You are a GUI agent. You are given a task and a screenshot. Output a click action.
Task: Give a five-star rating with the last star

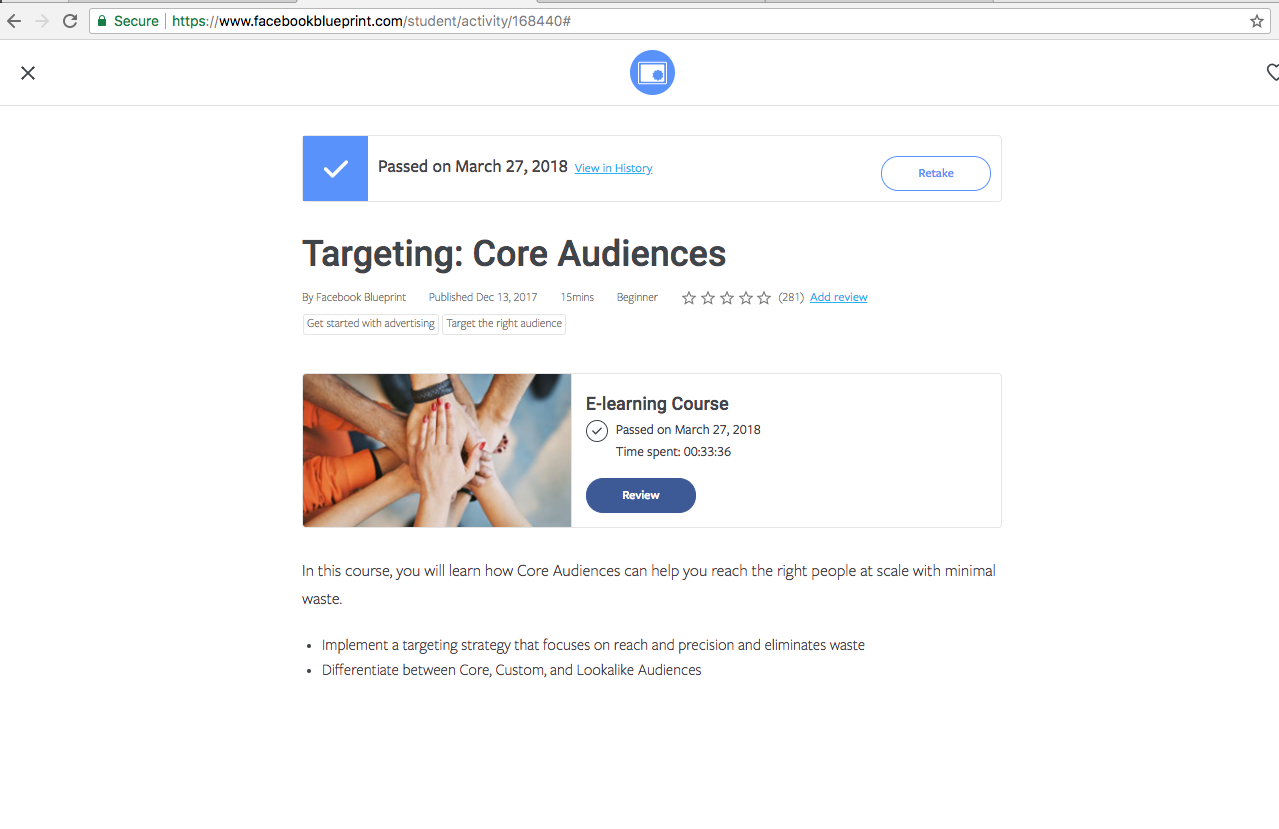pos(763,297)
